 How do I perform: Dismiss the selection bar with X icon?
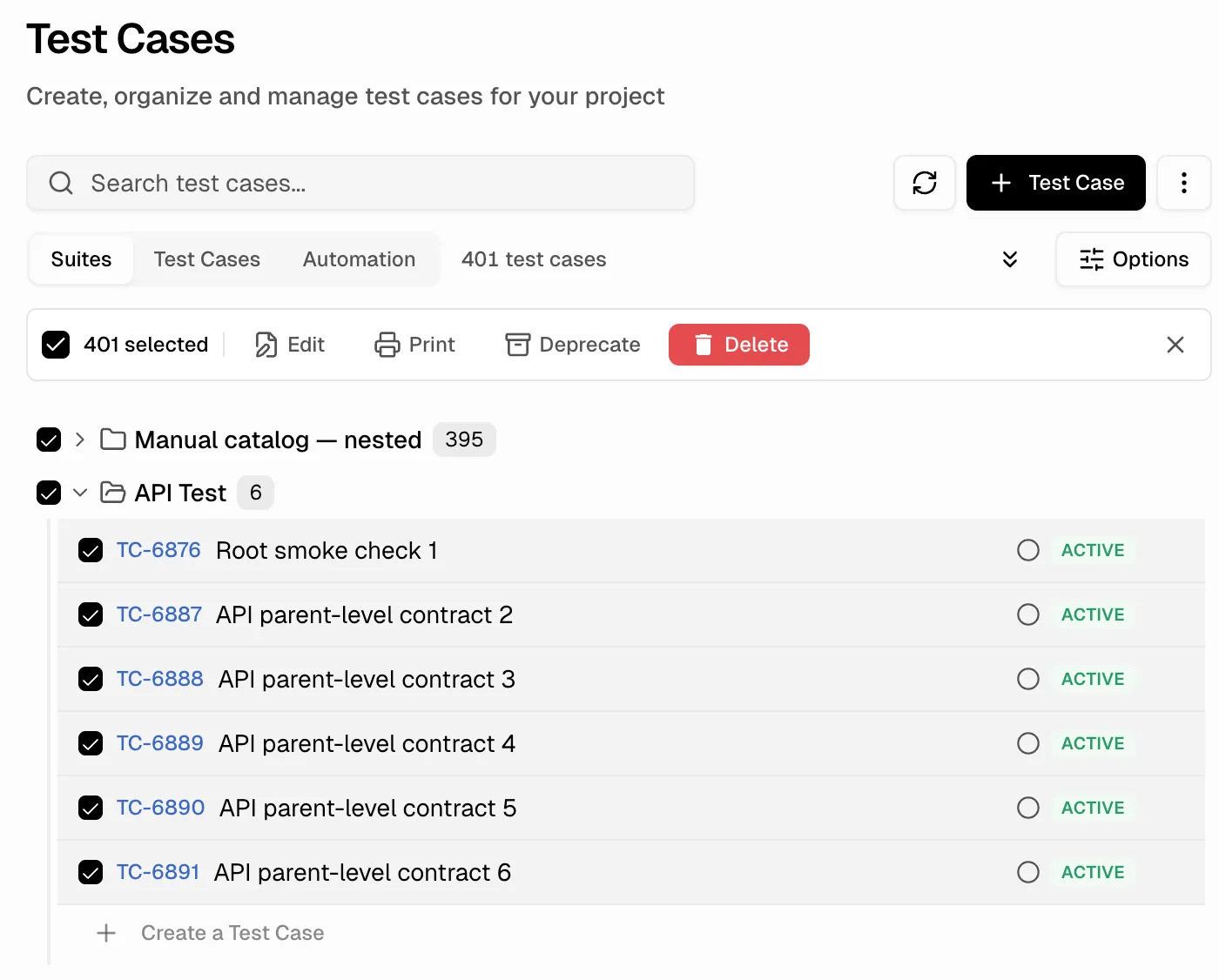[x=1175, y=345]
